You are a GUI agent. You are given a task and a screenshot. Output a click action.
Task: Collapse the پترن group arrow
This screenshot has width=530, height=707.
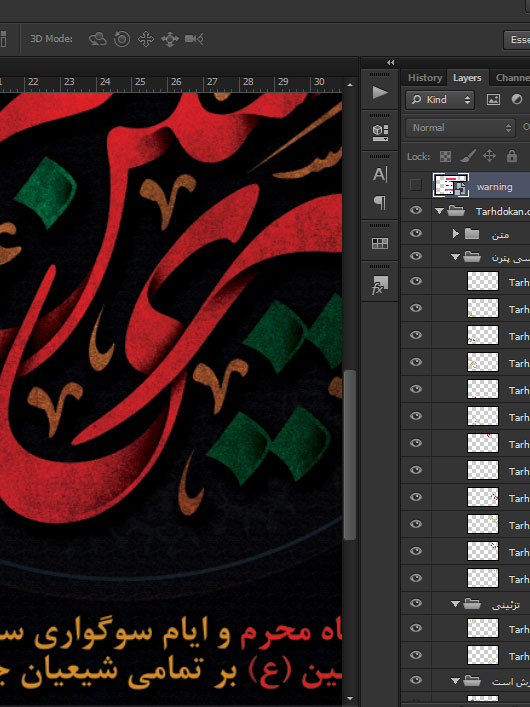tap(455, 257)
